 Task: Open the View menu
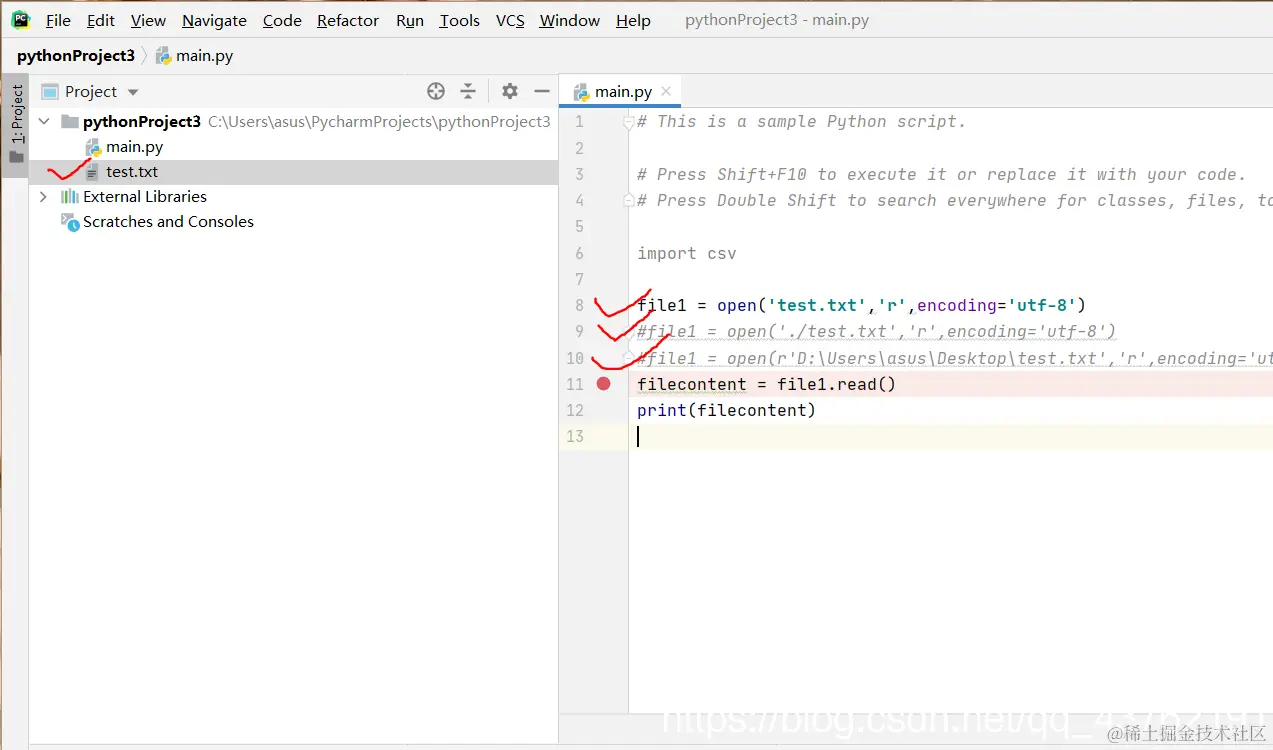[x=148, y=20]
